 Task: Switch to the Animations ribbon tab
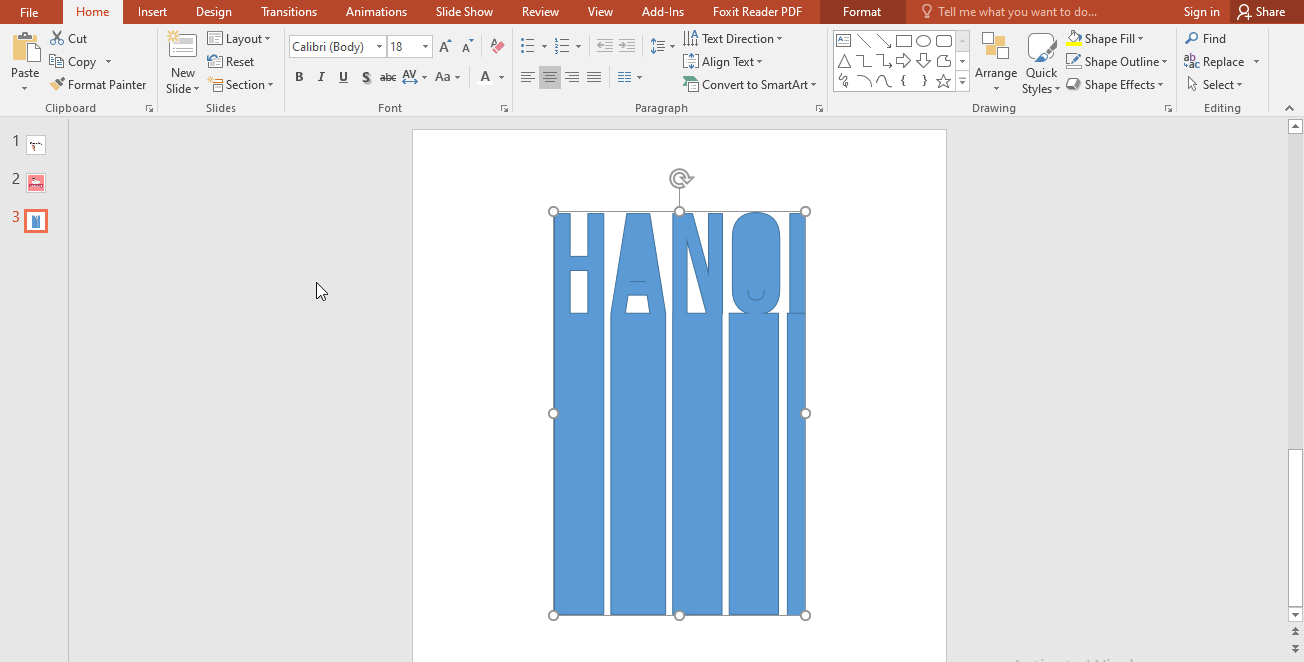coord(376,12)
